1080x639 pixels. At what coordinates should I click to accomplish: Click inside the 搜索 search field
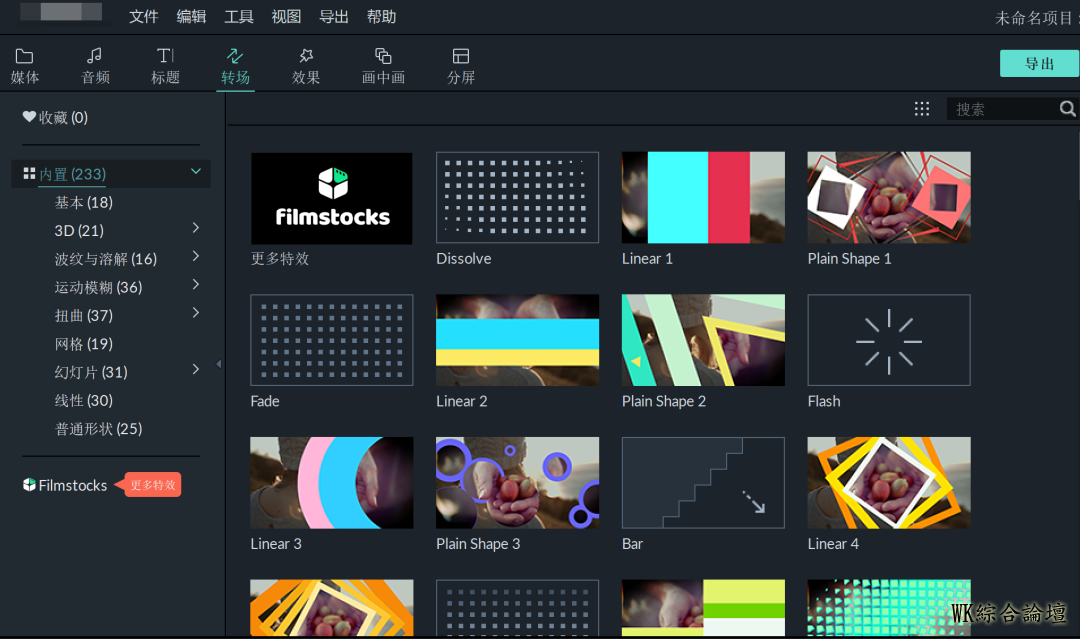click(x=1002, y=109)
